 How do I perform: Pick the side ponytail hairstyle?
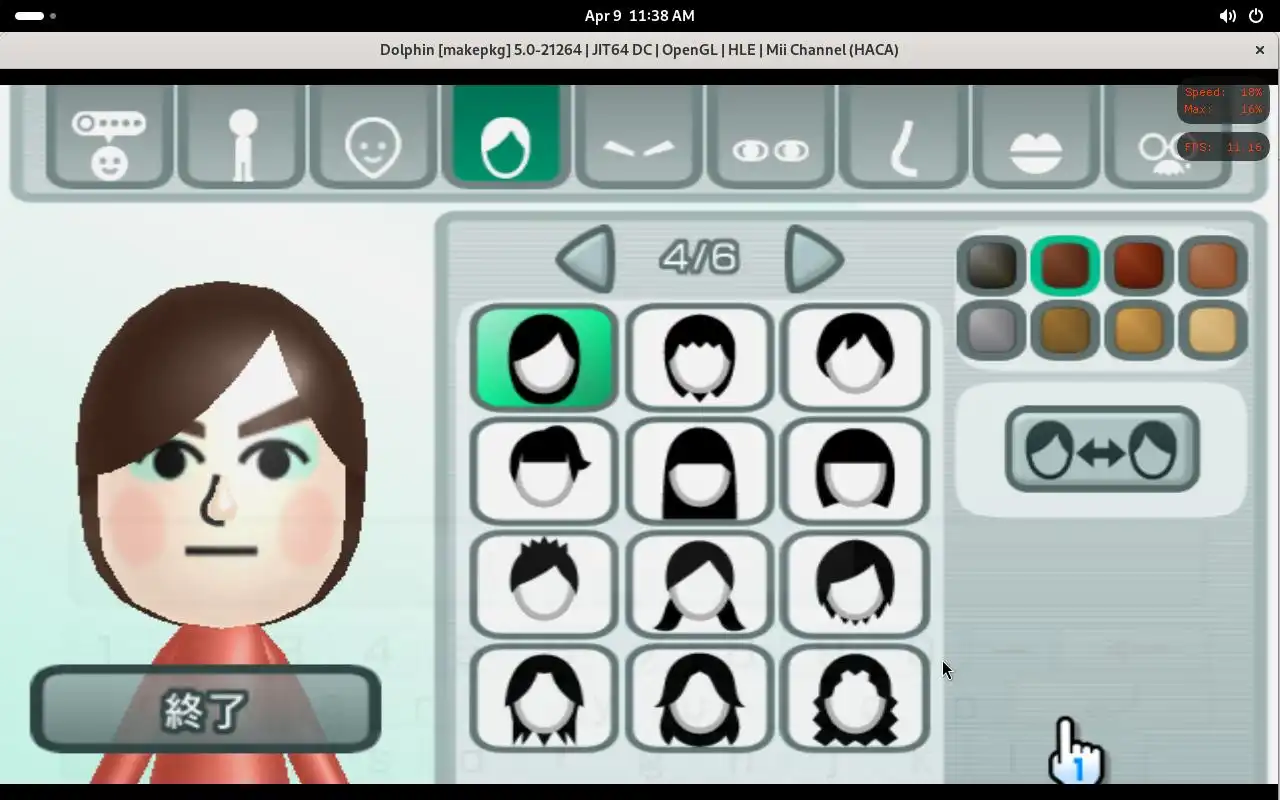544,471
